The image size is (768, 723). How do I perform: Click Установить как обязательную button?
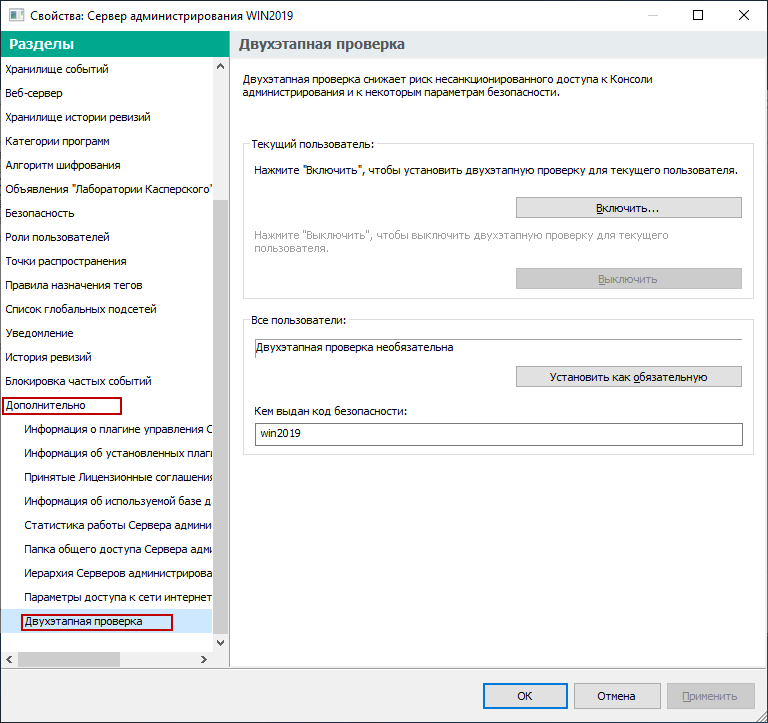(628, 377)
